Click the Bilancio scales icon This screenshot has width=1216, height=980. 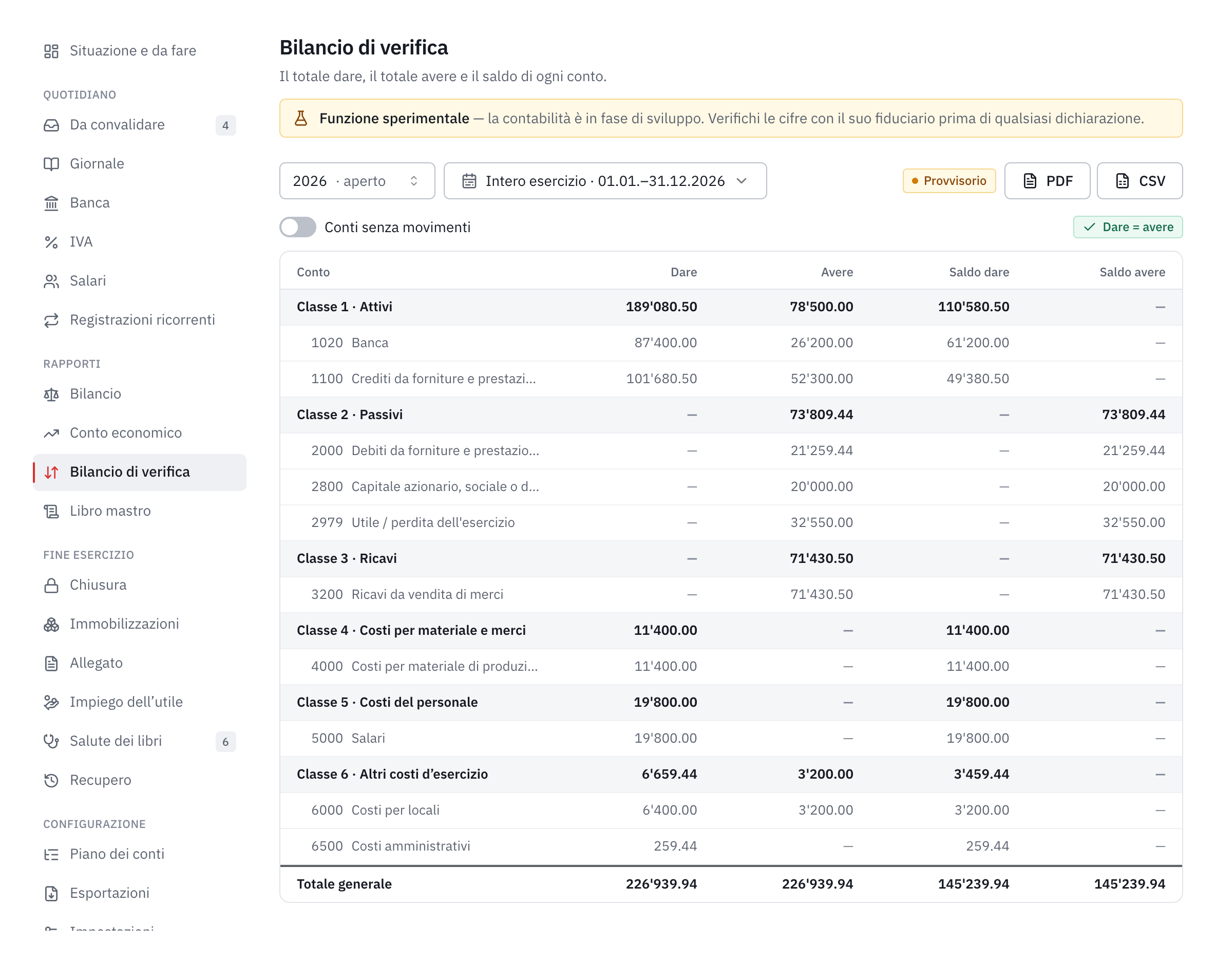coord(51,393)
